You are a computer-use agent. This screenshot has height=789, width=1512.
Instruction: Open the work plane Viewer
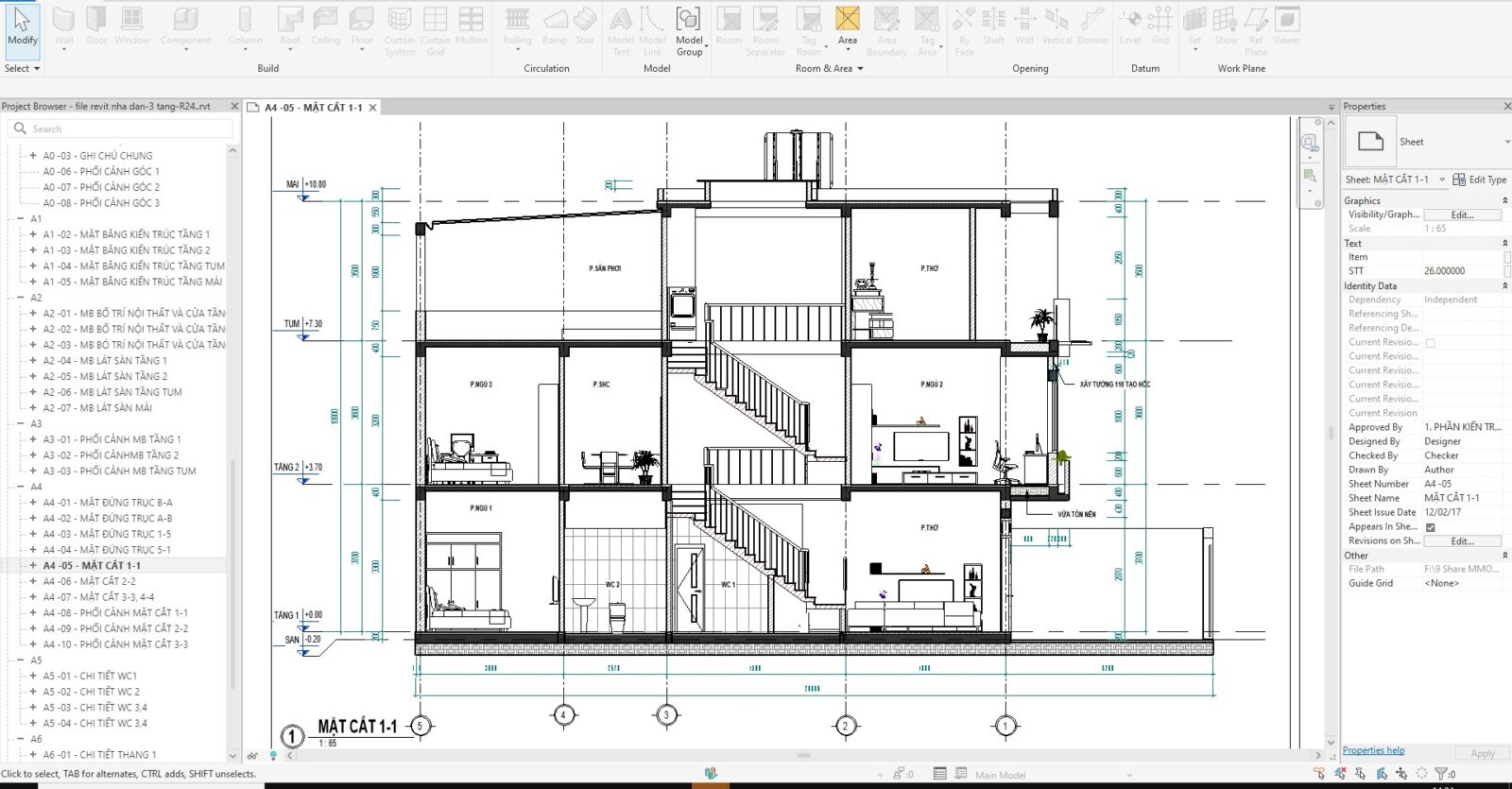click(1287, 26)
